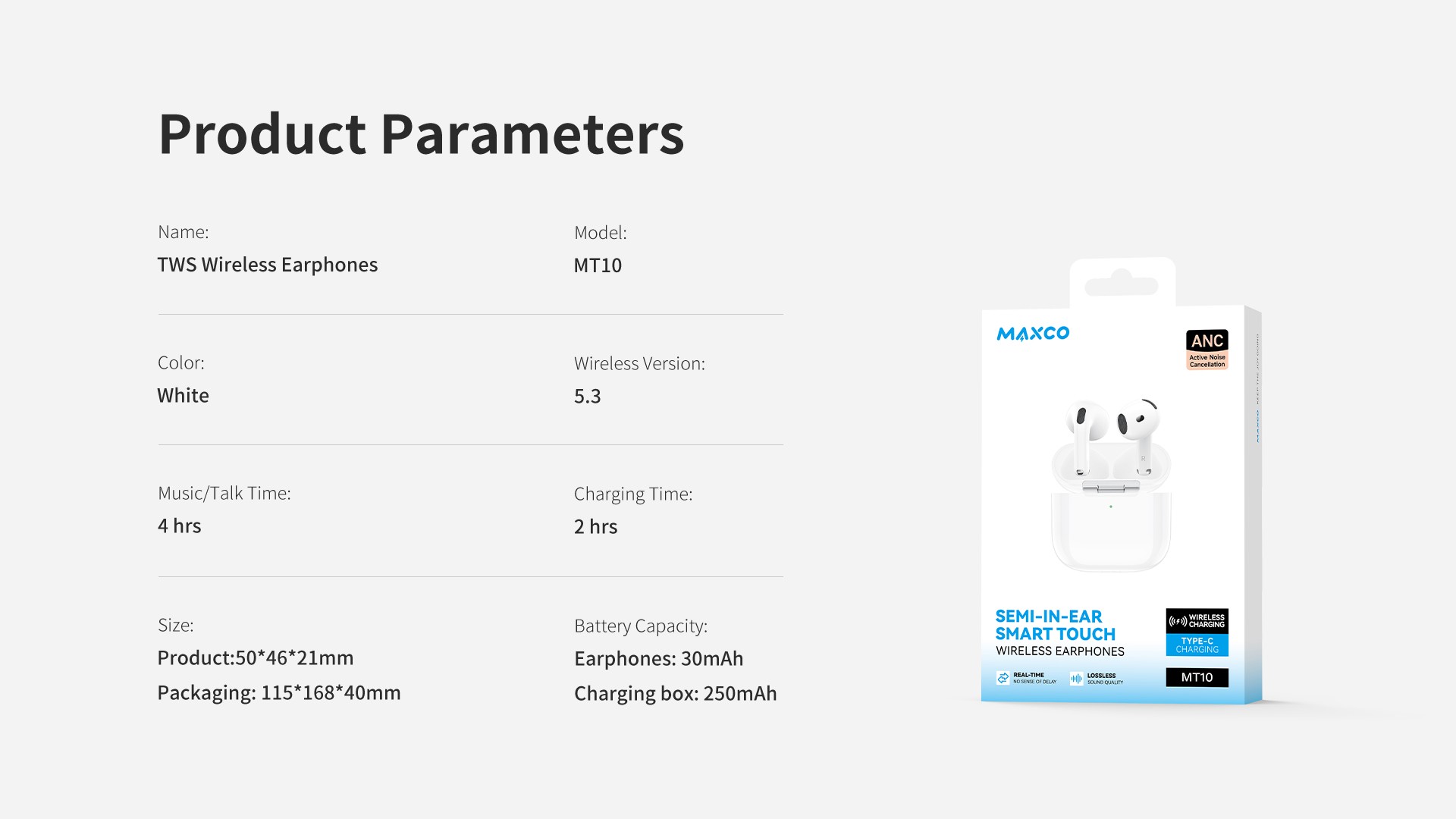
Task: Click the Type-C Charging blue badge
Action: click(x=1197, y=645)
